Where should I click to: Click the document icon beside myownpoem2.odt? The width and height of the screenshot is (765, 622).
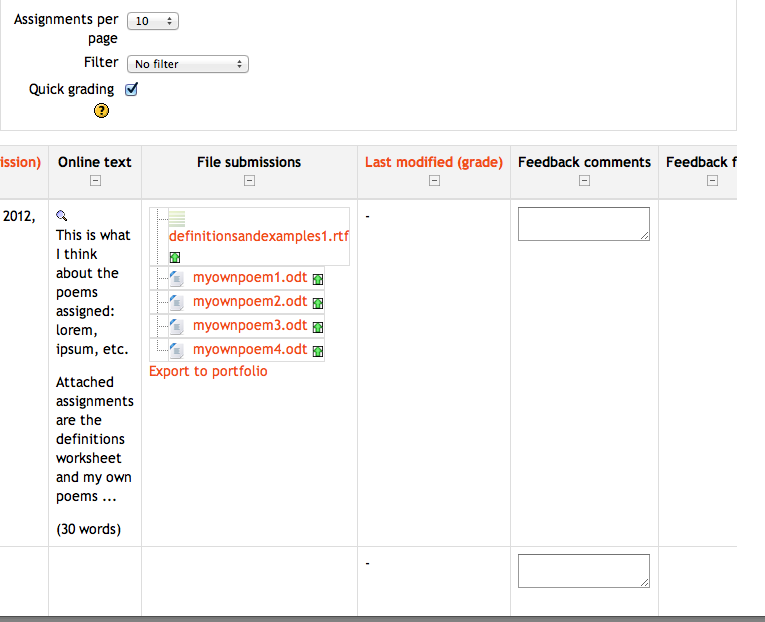(177, 302)
